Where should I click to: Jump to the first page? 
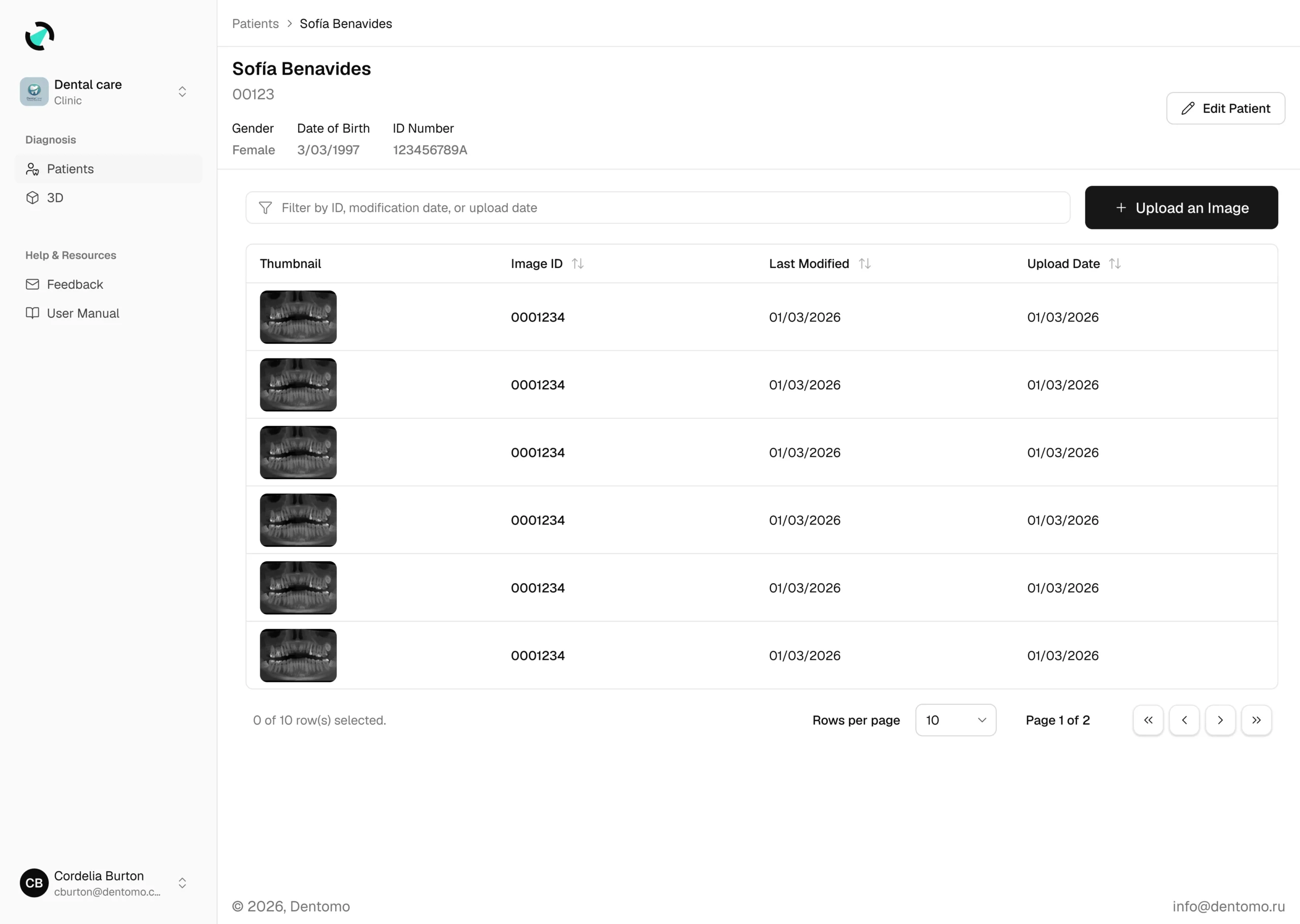click(x=1148, y=720)
